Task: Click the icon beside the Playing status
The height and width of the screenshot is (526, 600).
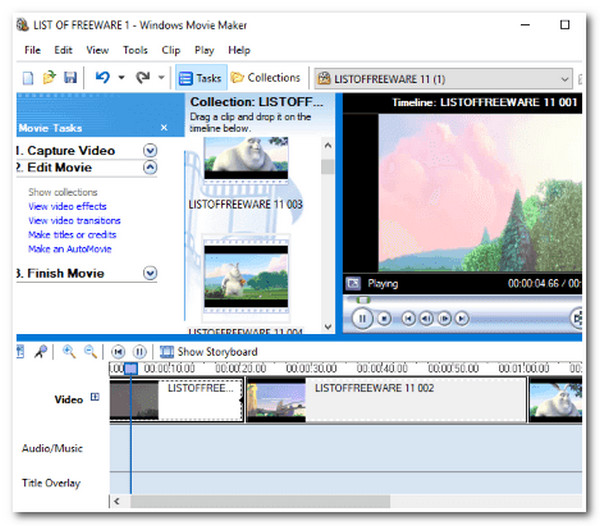Action: click(x=353, y=283)
